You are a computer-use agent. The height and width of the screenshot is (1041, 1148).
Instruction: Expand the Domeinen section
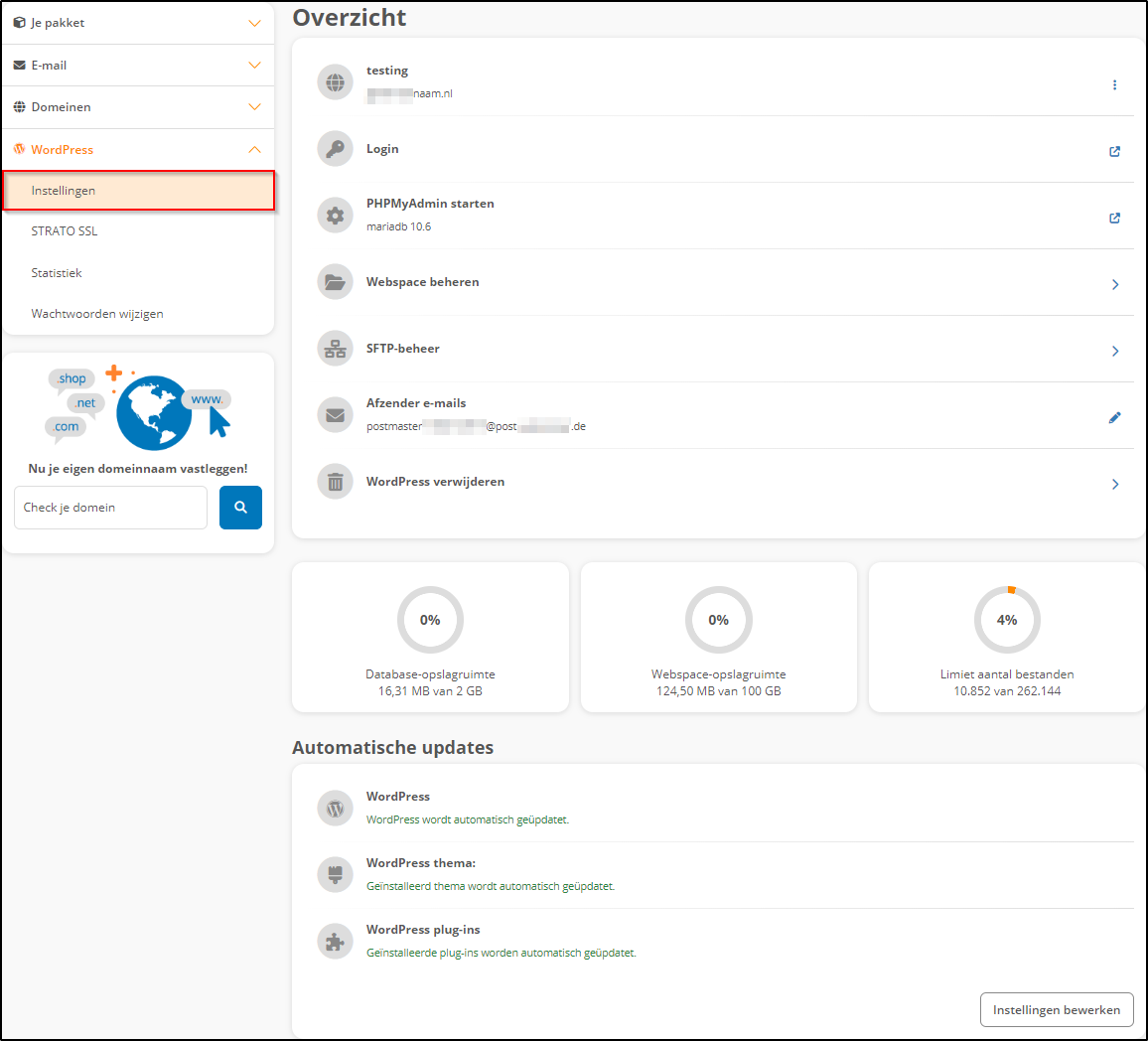(x=138, y=106)
